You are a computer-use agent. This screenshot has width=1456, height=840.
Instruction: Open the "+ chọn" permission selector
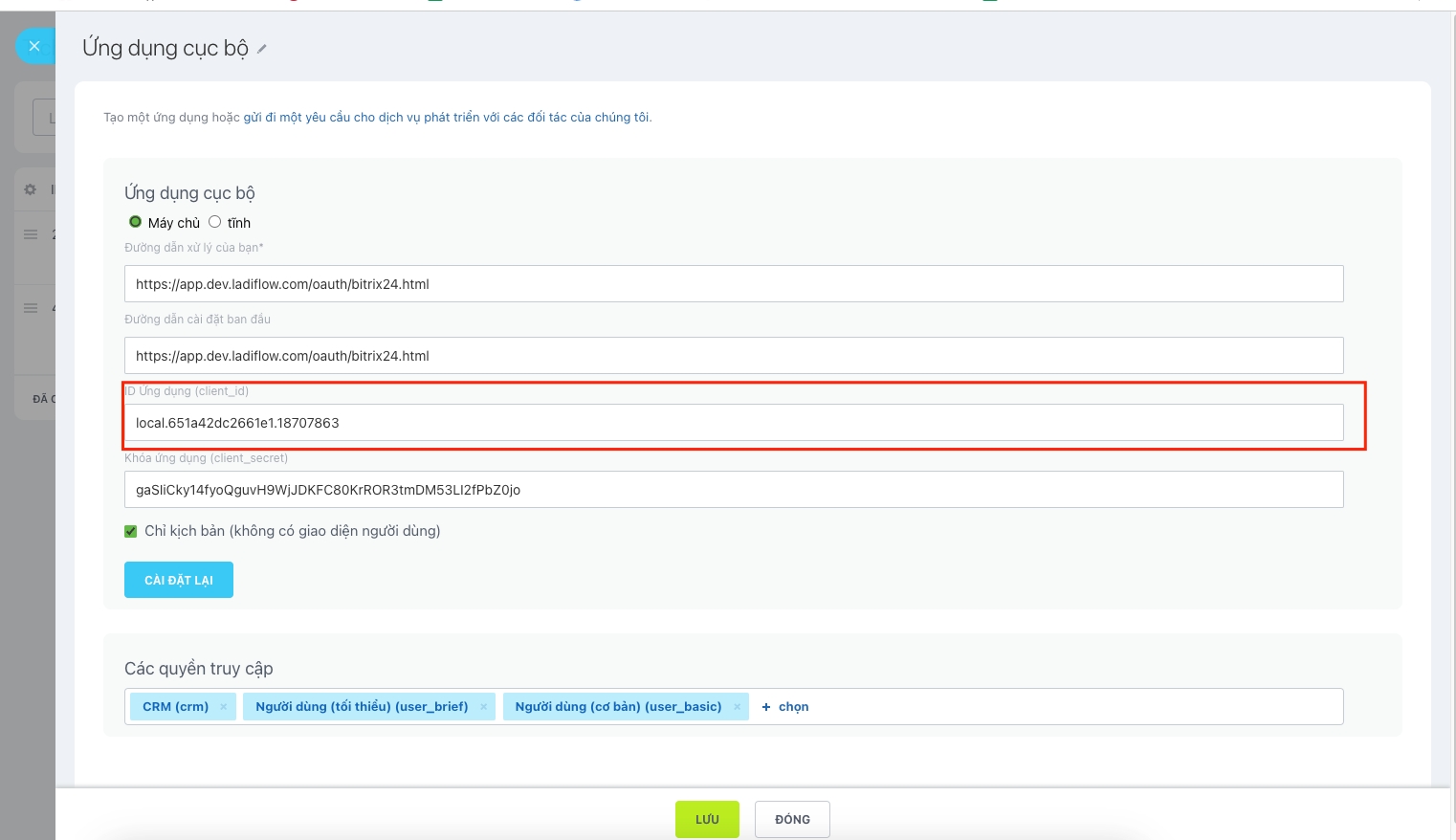[x=785, y=707]
